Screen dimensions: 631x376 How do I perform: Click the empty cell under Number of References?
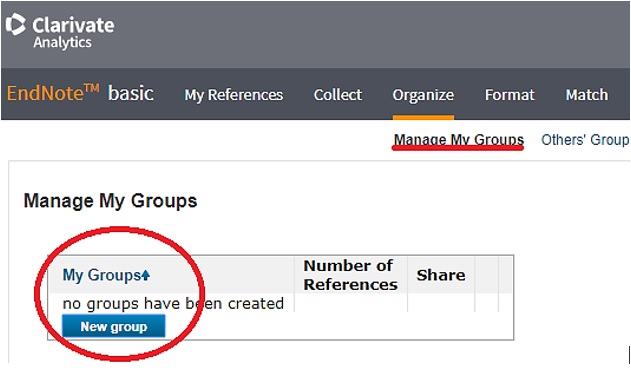click(351, 303)
